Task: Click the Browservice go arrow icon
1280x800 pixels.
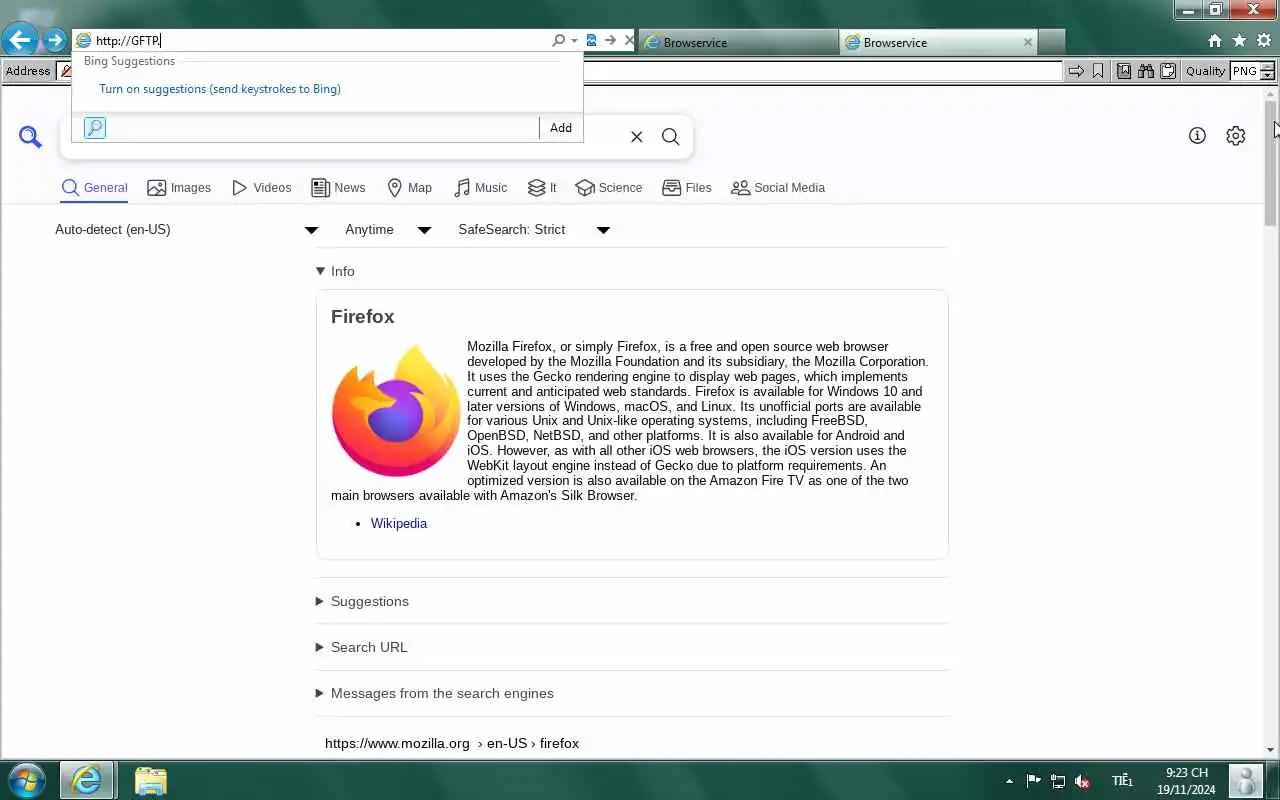Action: (1076, 71)
